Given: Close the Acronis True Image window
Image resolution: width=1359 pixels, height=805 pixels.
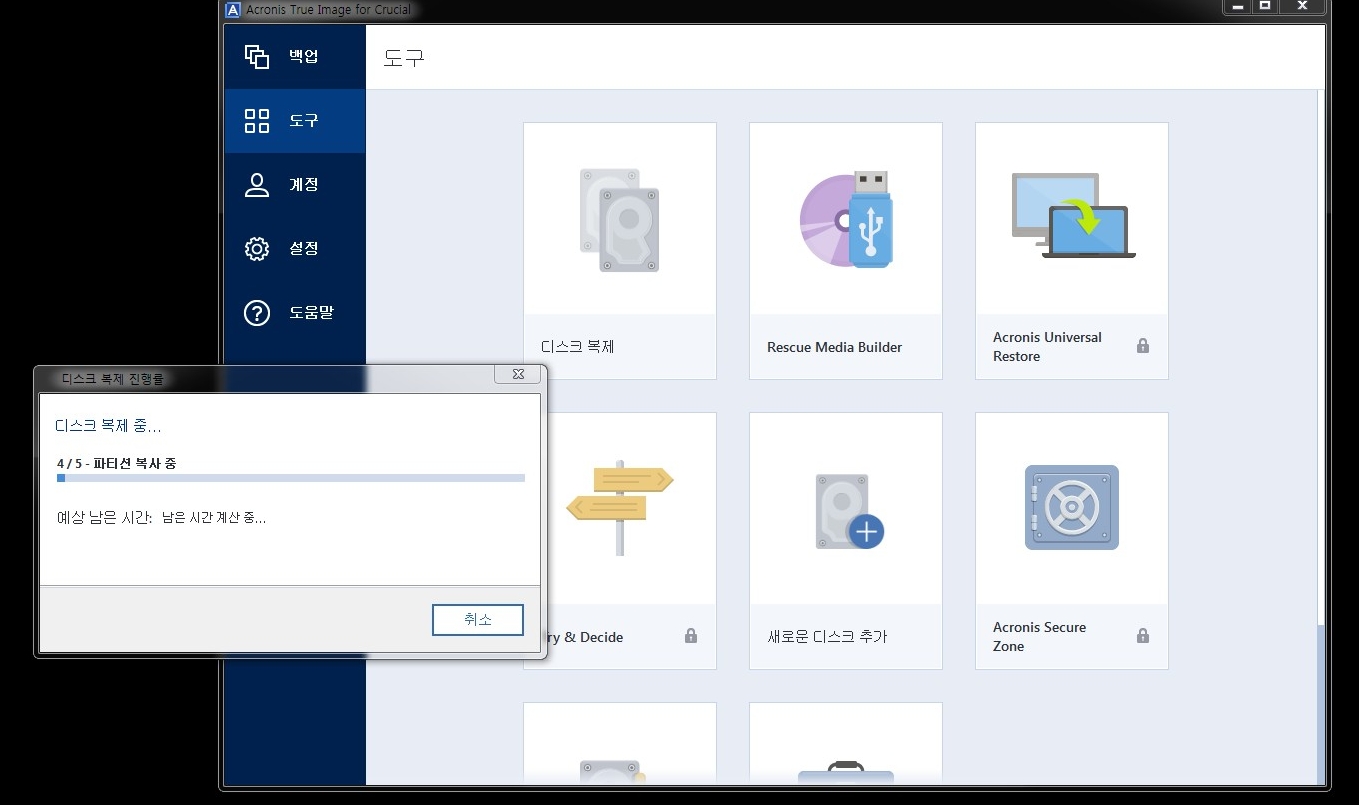Looking at the screenshot, I should pyautogui.click(x=1303, y=6).
